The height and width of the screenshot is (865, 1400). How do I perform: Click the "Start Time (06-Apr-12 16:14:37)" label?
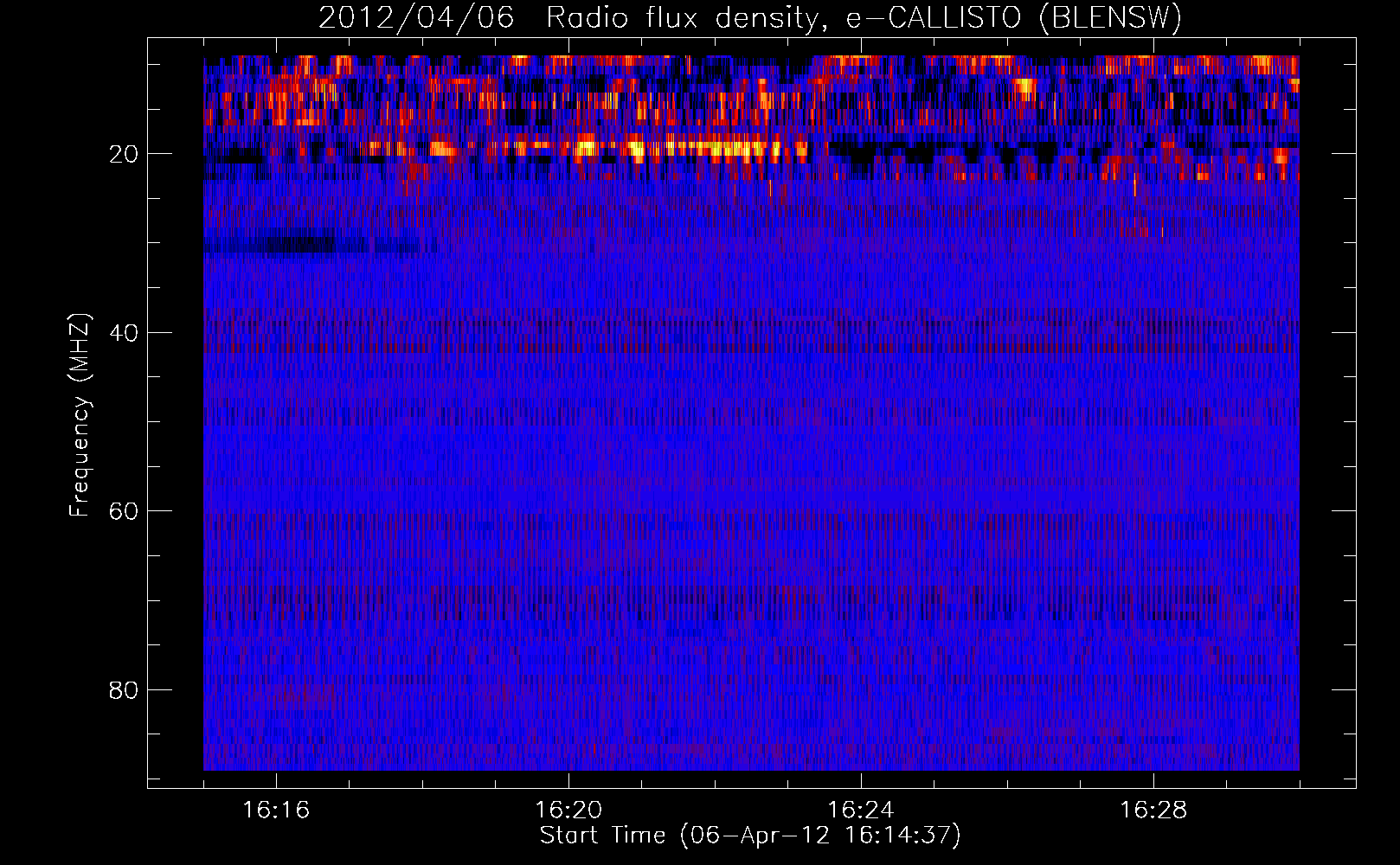coord(750,836)
